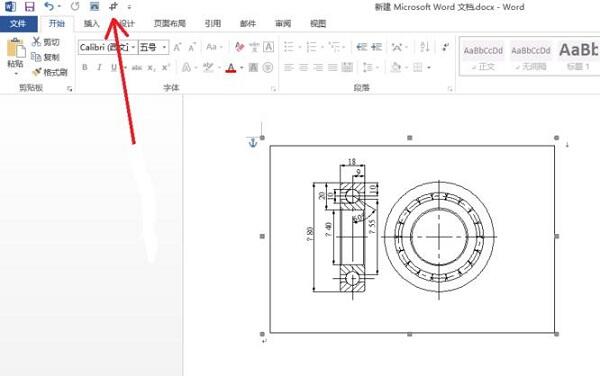Click the picture icon in Quick Access Toolbar
600x376 pixels.
pyautogui.click(x=94, y=6)
